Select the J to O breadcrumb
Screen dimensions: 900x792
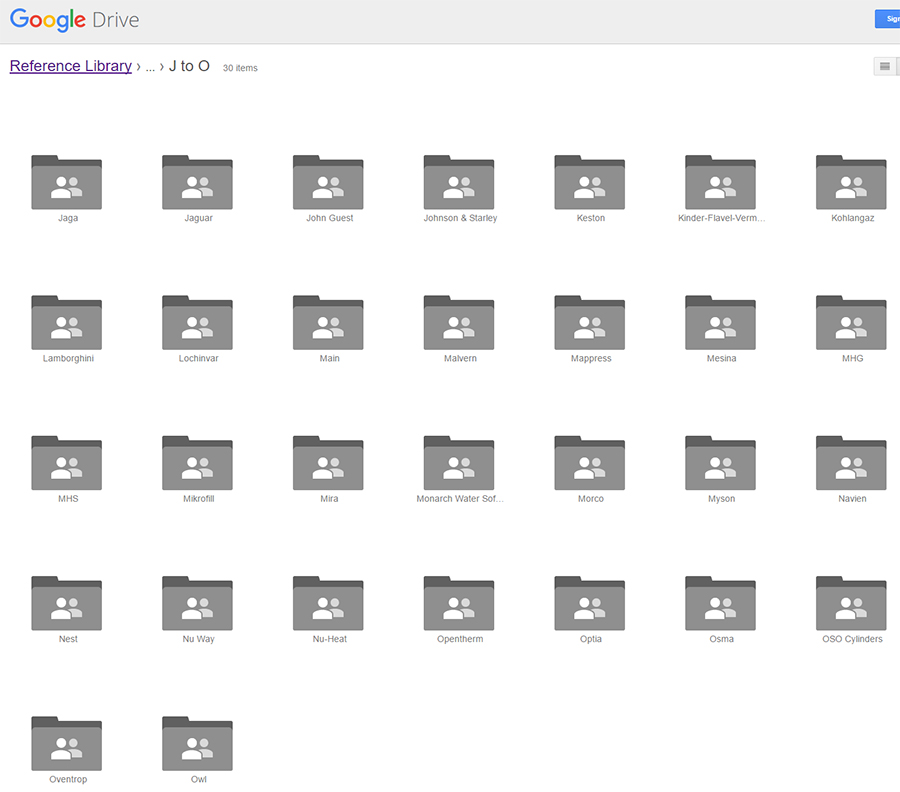coord(189,66)
